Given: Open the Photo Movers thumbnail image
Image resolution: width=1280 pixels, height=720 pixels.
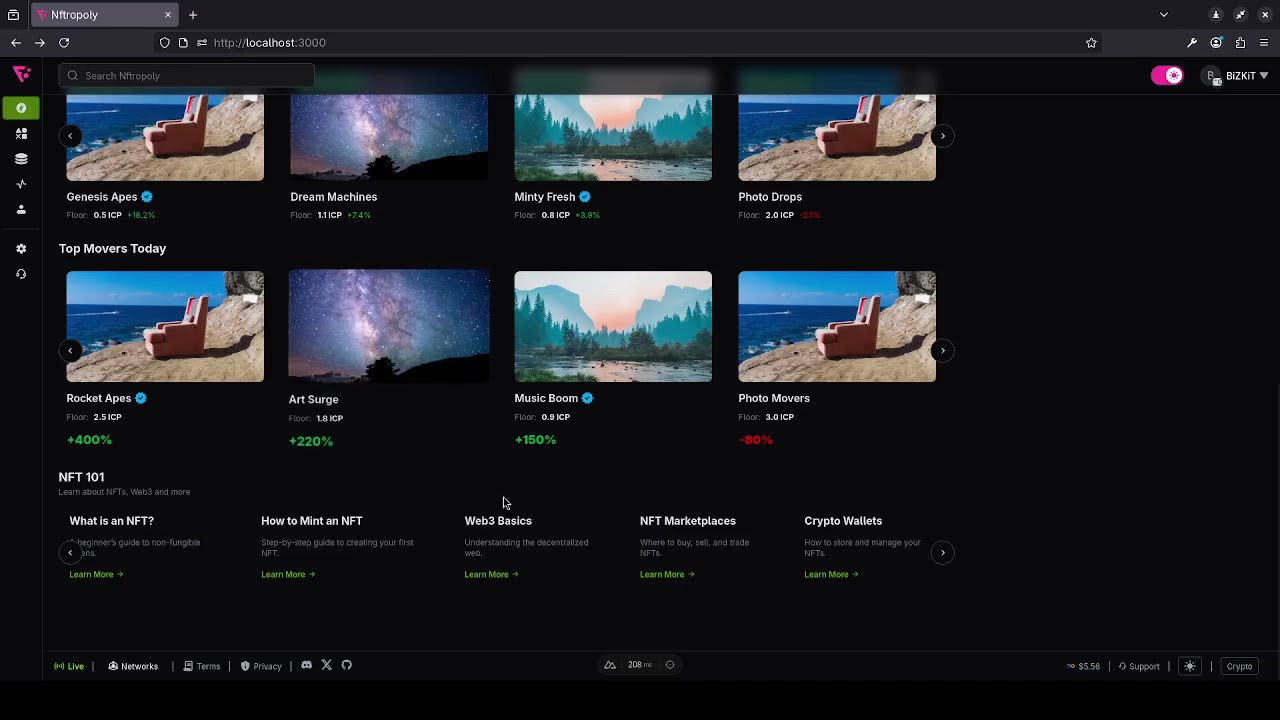Looking at the screenshot, I should click(x=837, y=327).
